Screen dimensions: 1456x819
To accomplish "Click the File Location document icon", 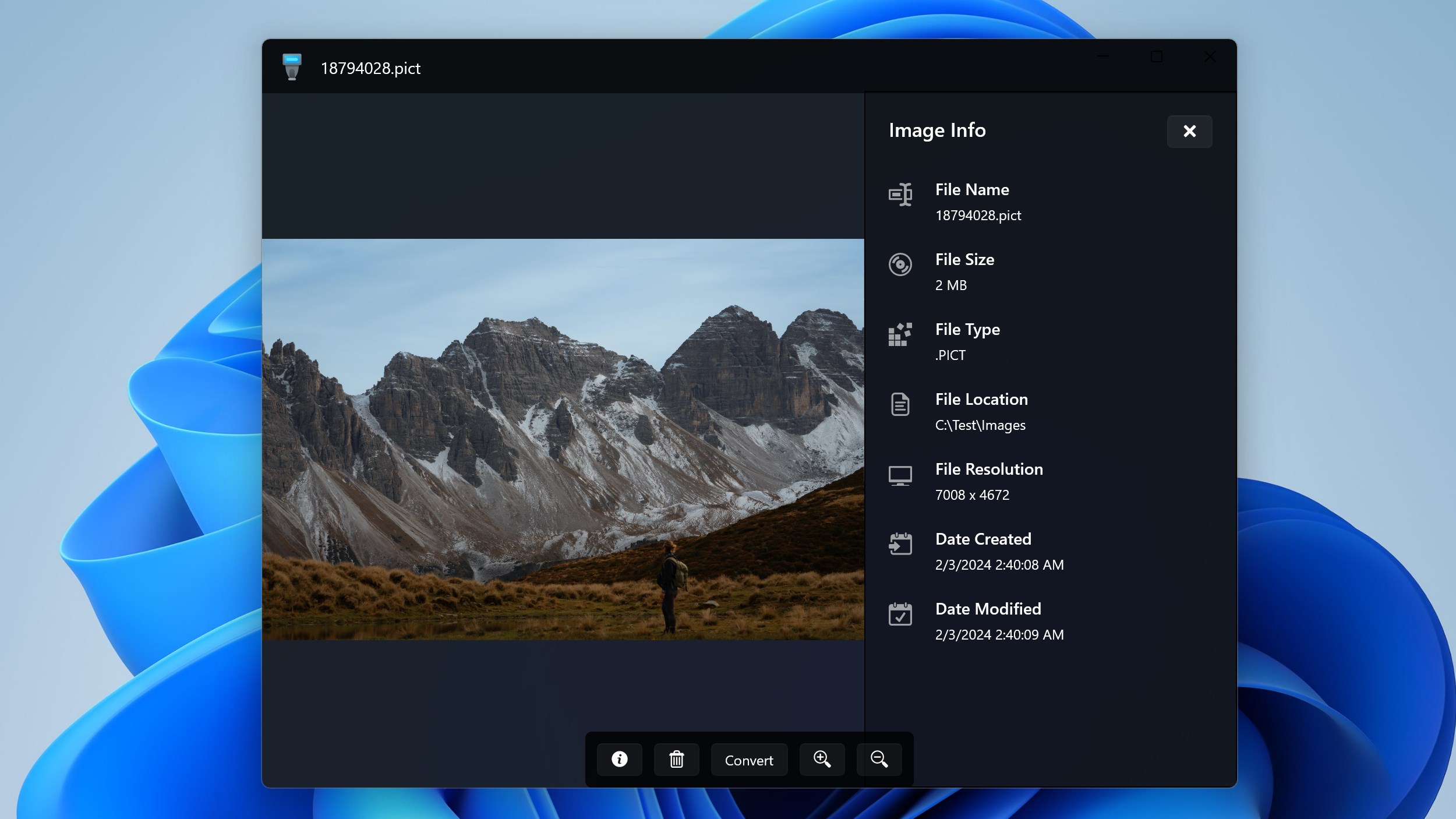I will tap(900, 404).
